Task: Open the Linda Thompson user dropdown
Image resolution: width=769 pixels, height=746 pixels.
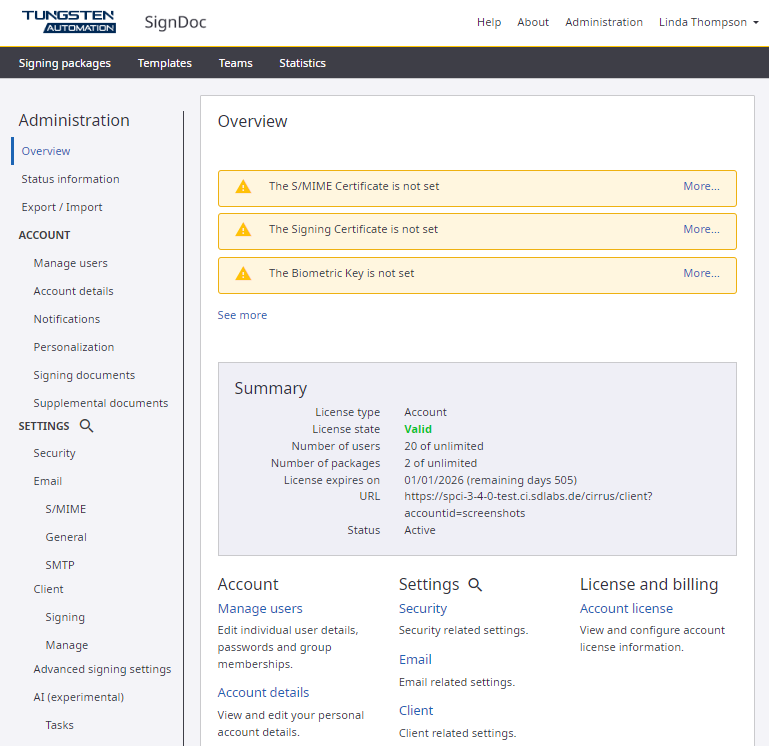Action: click(708, 22)
